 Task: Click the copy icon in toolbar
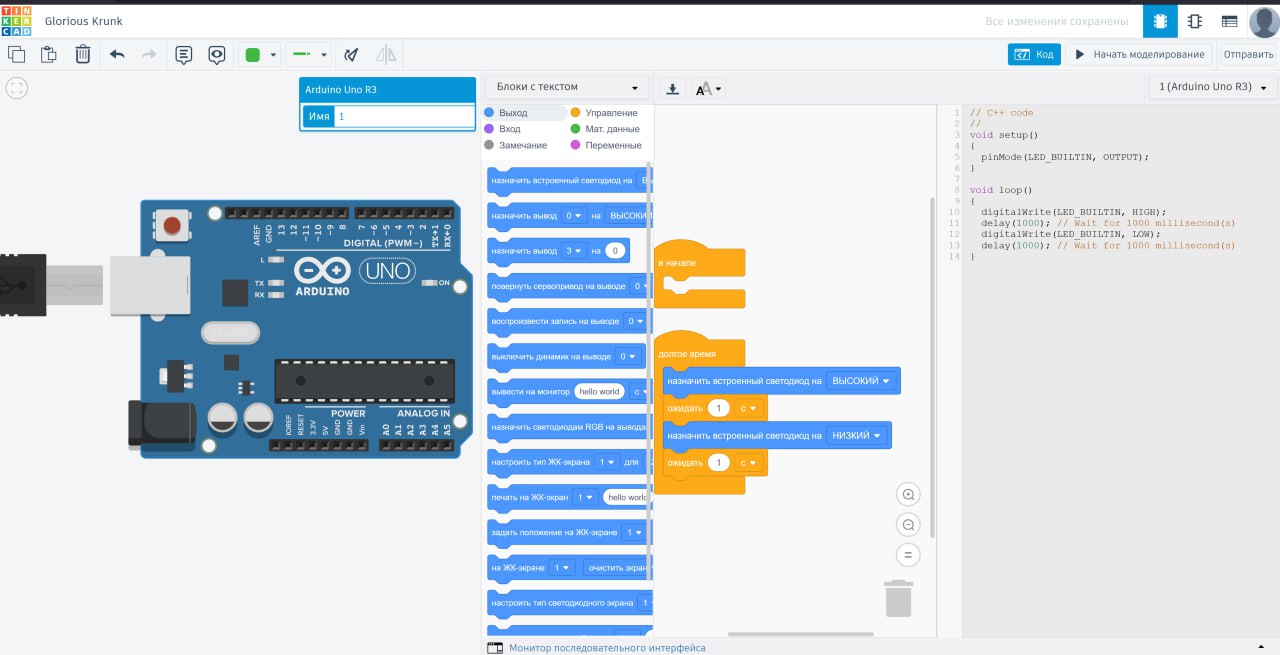(16, 55)
